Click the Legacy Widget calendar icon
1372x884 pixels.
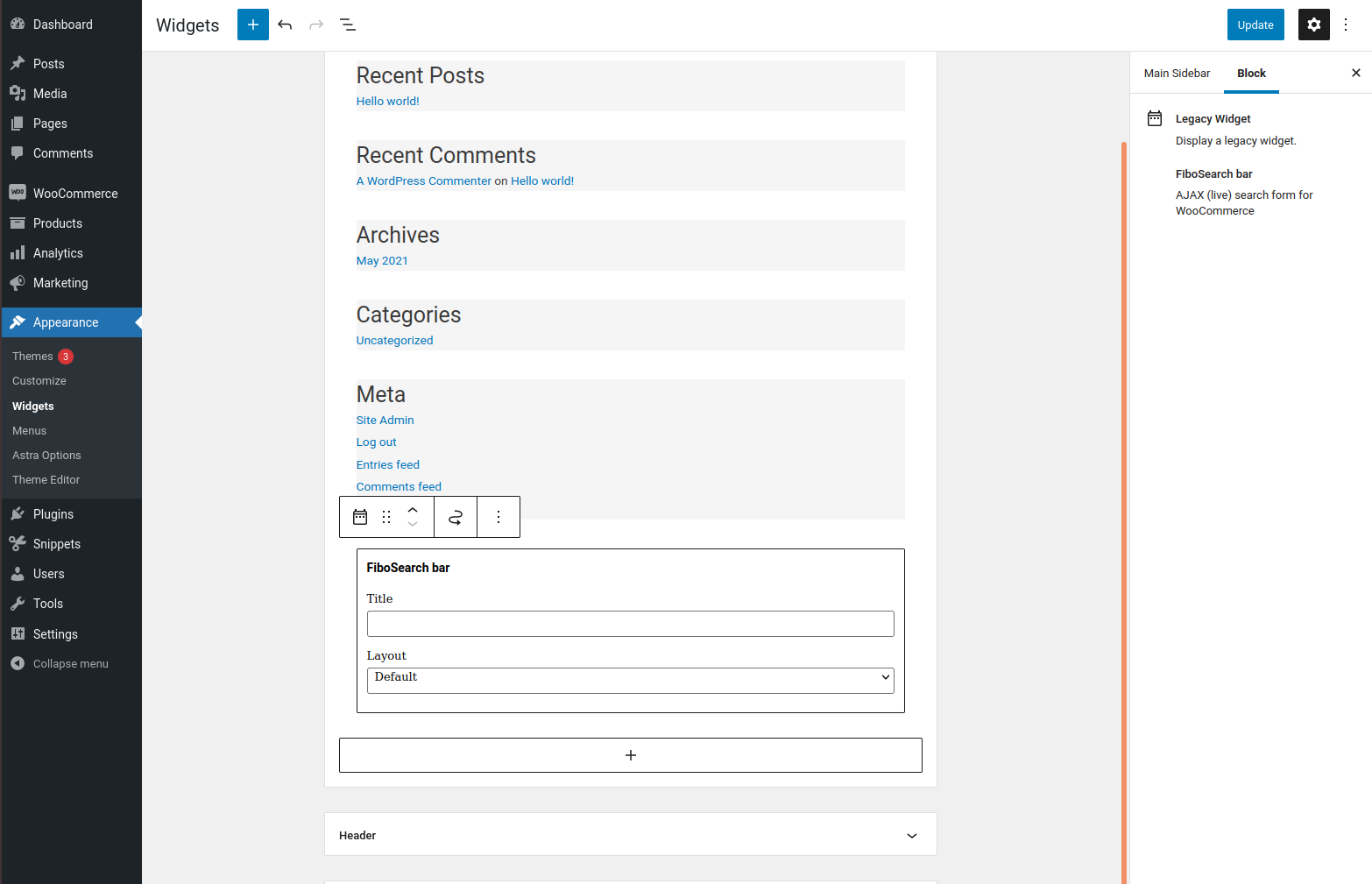coord(360,517)
